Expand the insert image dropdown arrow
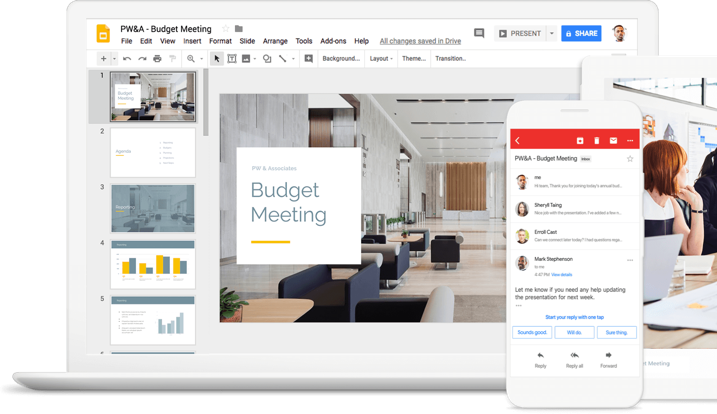Image resolution: width=717 pixels, height=414 pixels. coord(255,59)
